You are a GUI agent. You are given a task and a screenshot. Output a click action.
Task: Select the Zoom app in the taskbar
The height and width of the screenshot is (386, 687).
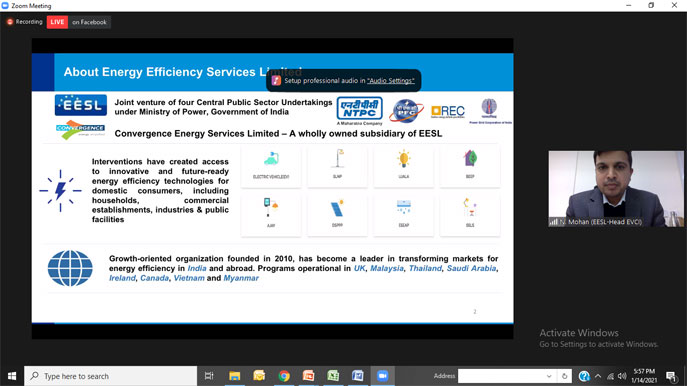pyautogui.click(x=382, y=376)
